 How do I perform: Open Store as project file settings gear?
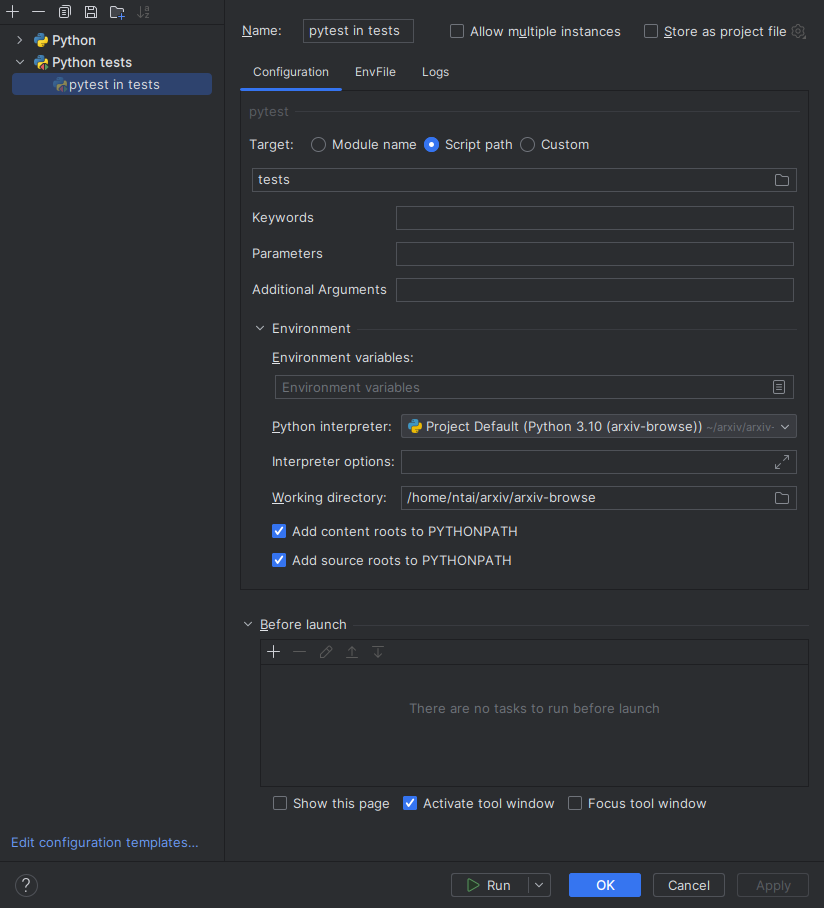799,31
